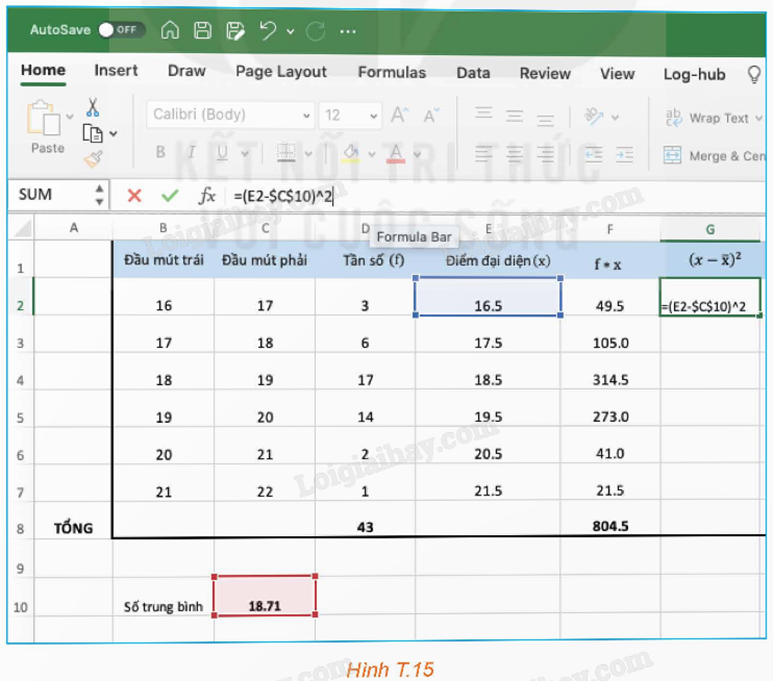Apply the yellow fill color bucket
773x681 pixels.
click(x=351, y=153)
